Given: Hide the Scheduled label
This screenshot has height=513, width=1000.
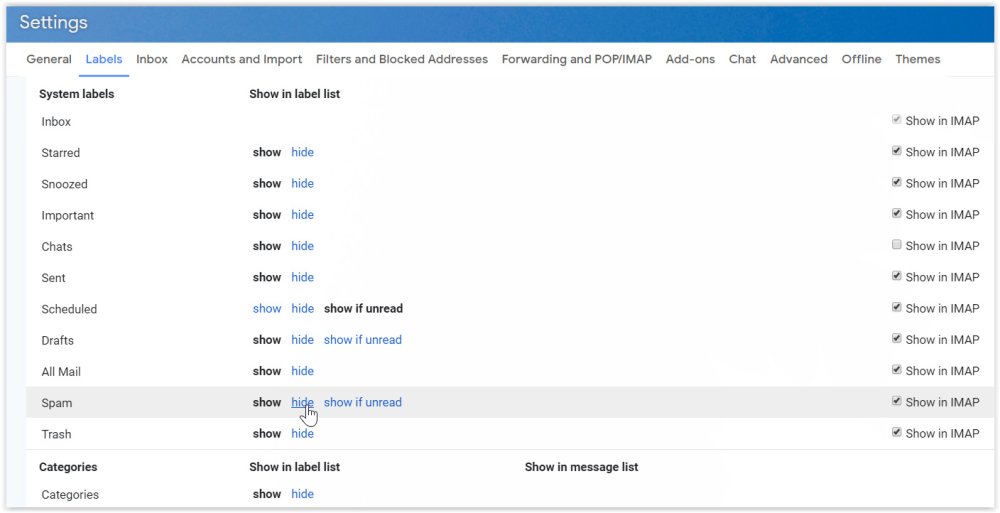Looking at the screenshot, I should pos(302,309).
